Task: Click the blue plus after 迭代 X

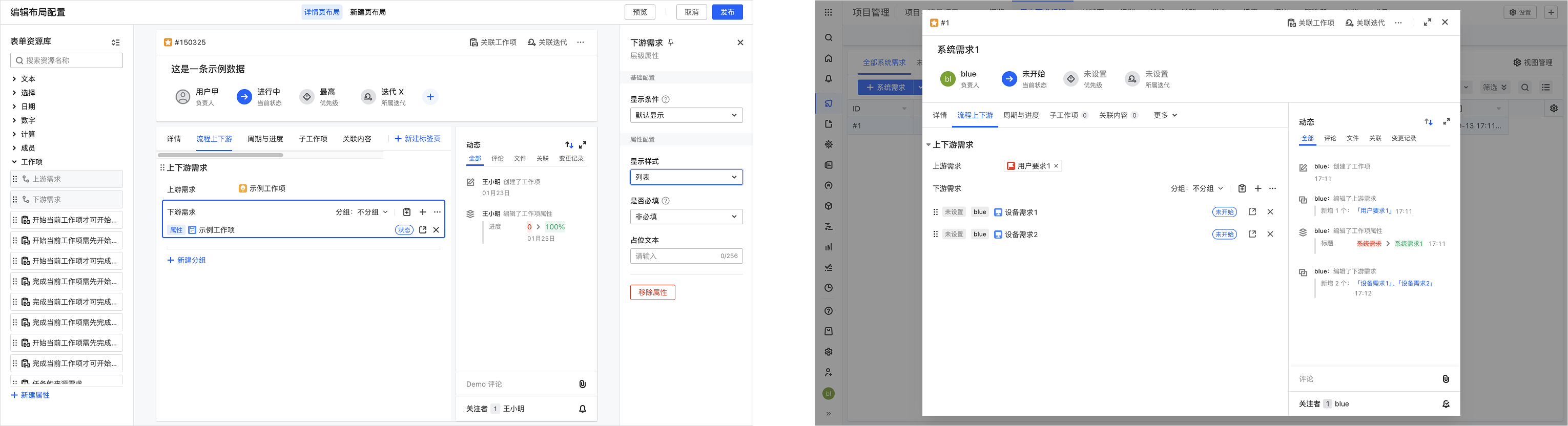Action: (430, 97)
